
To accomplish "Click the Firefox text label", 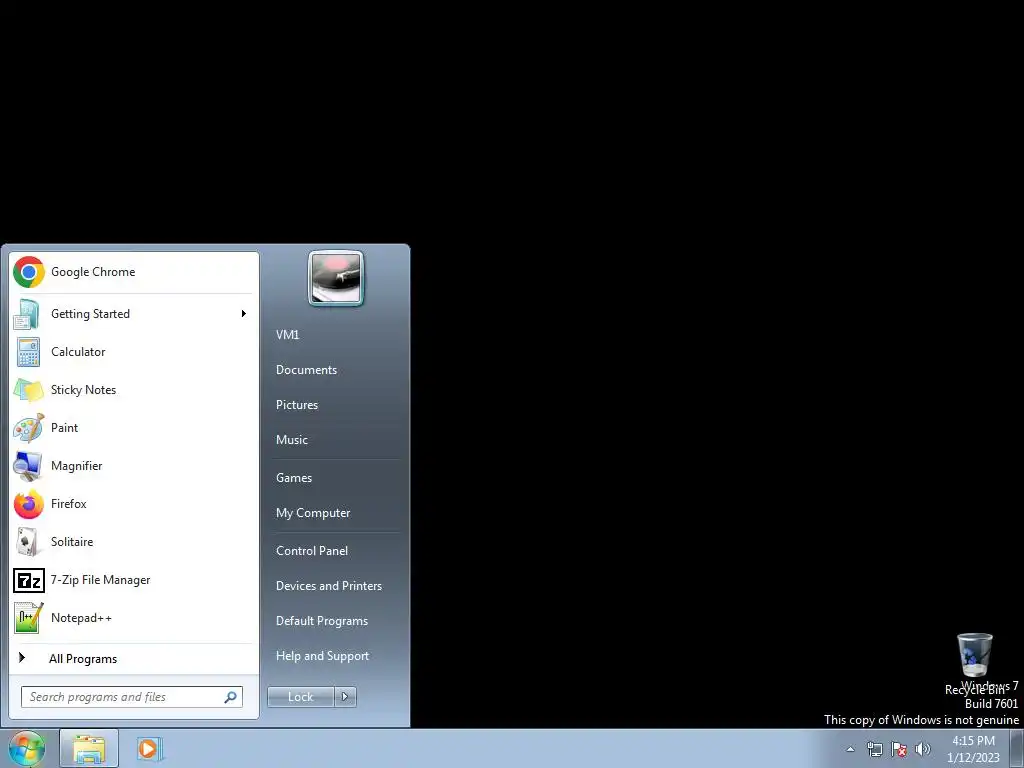I will tap(69, 504).
